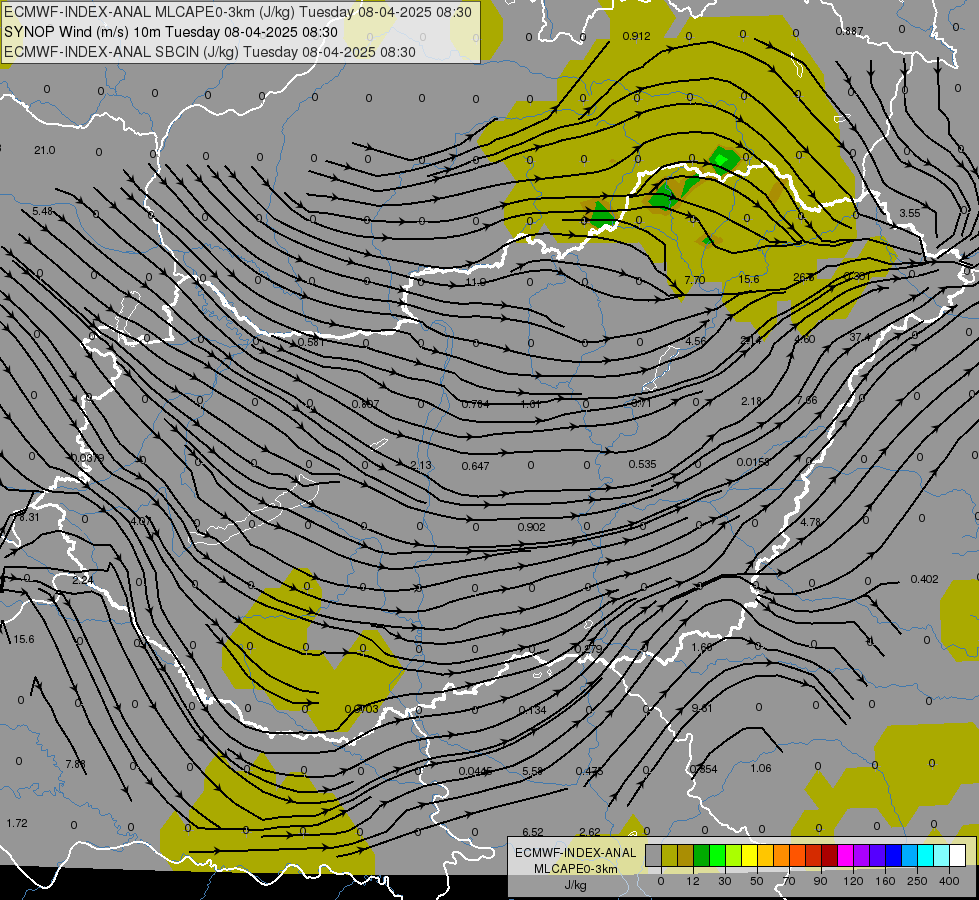
Task: Click the map value '0.402'
Action: (925, 579)
